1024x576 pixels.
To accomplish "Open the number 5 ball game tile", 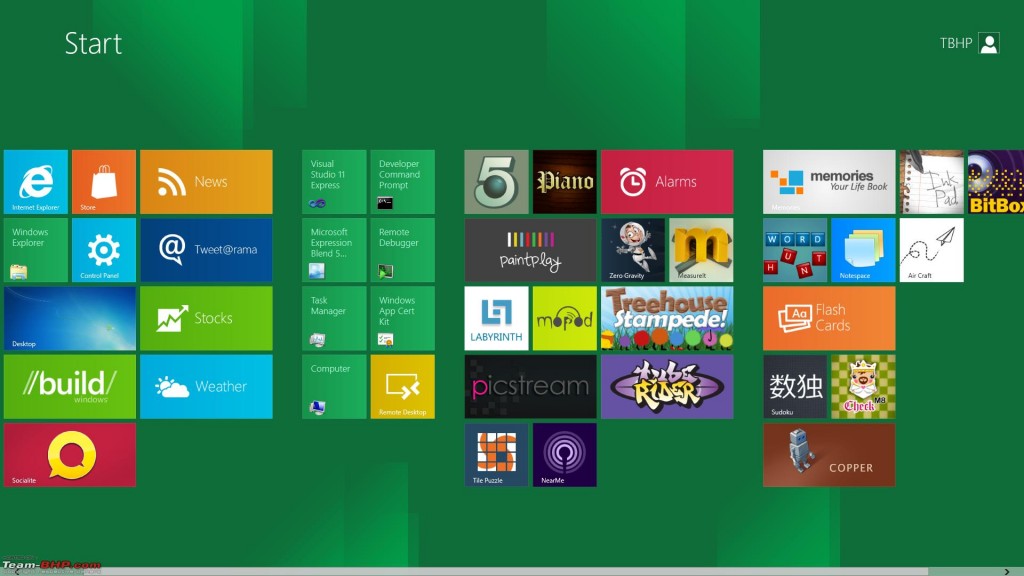I will [x=496, y=182].
